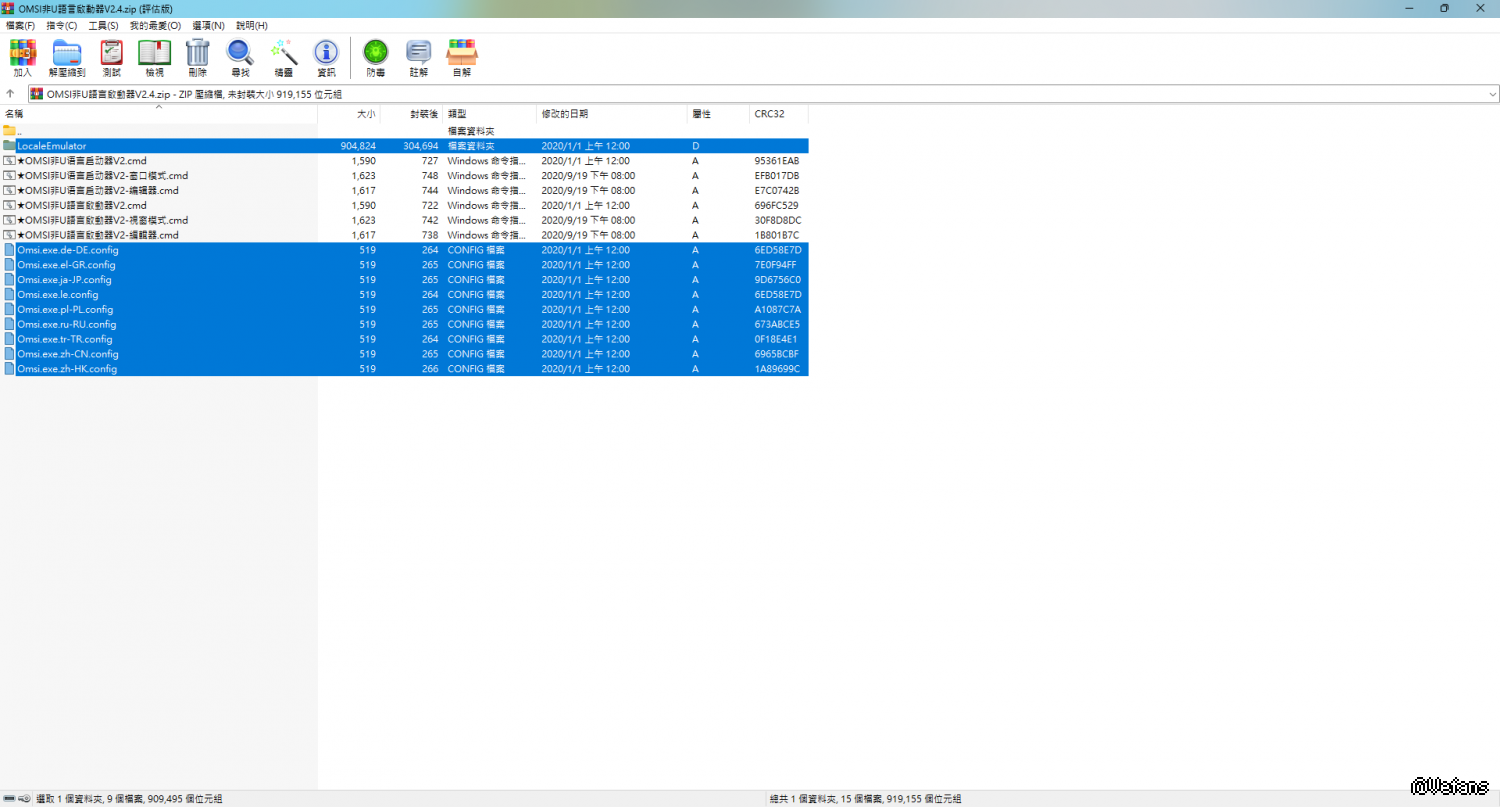Open the 檔案(F) menu
Viewport: 1500px width, 807px height.
pyautogui.click(x=20, y=25)
